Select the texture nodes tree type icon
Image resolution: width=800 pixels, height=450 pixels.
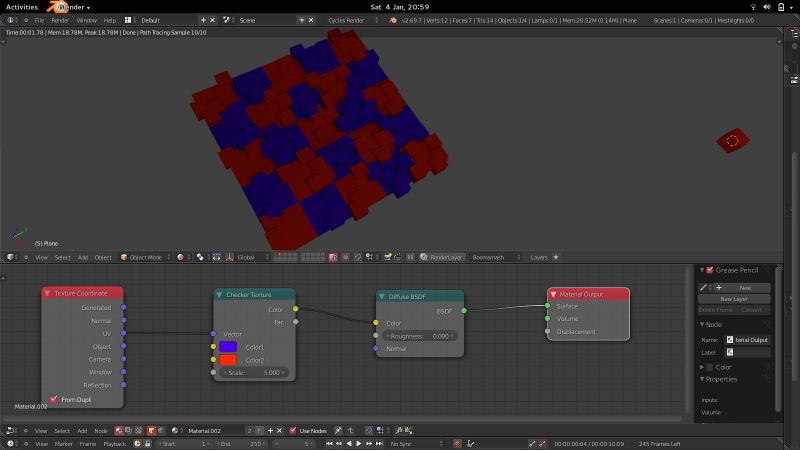coord(138,431)
